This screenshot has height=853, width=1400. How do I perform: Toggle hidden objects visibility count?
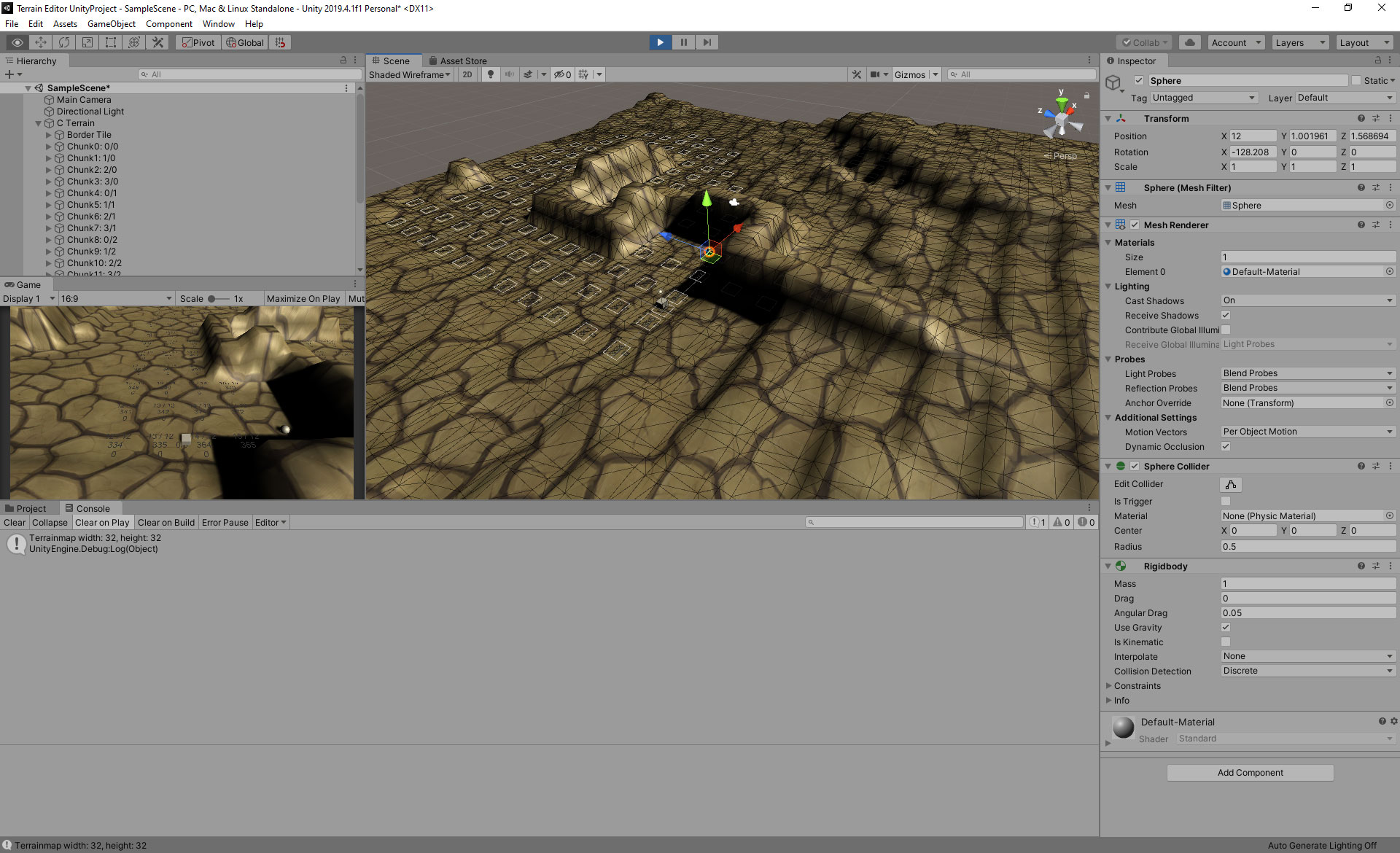coord(562,74)
